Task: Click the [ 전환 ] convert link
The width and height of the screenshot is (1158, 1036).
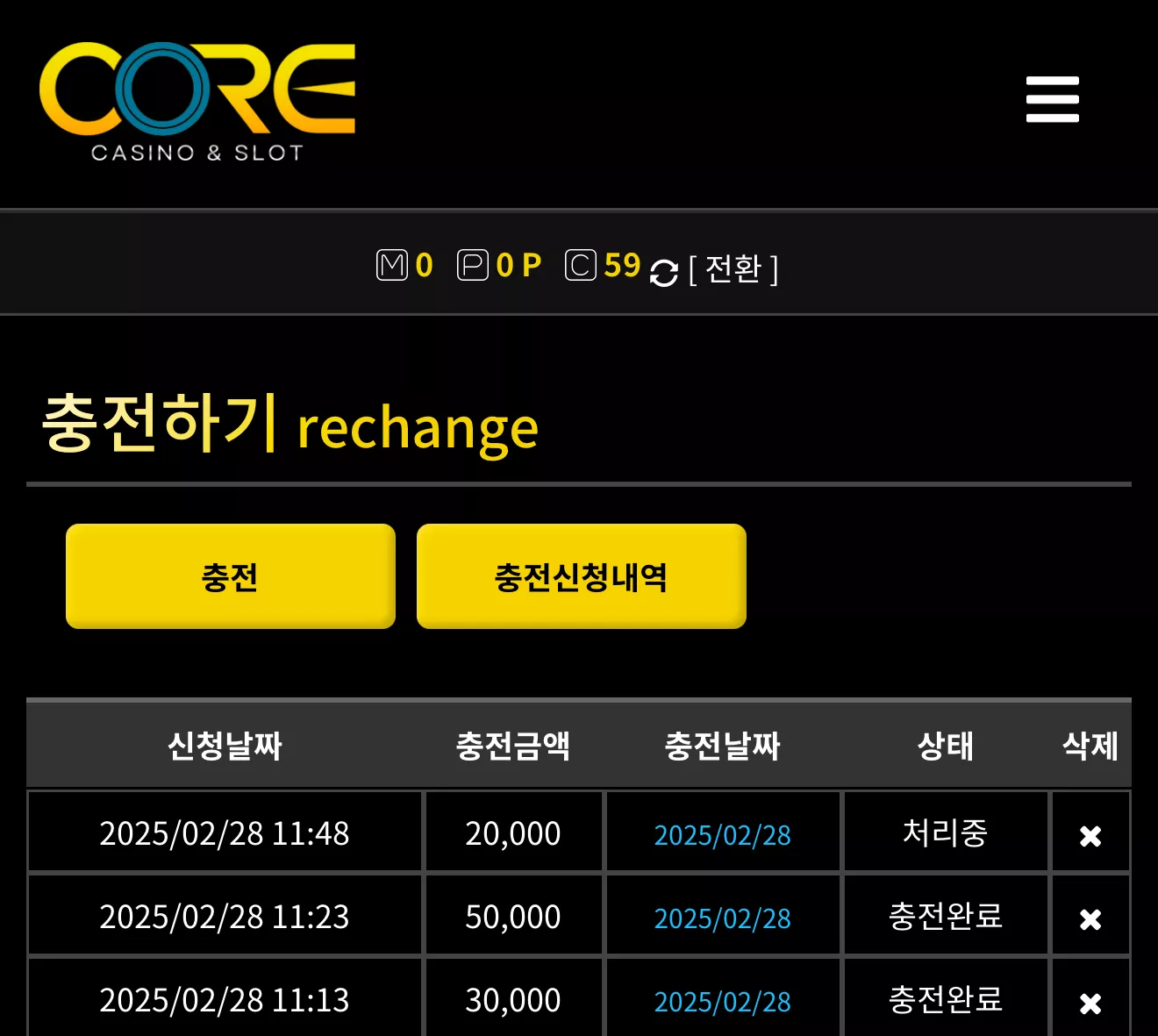Action: coord(733,269)
